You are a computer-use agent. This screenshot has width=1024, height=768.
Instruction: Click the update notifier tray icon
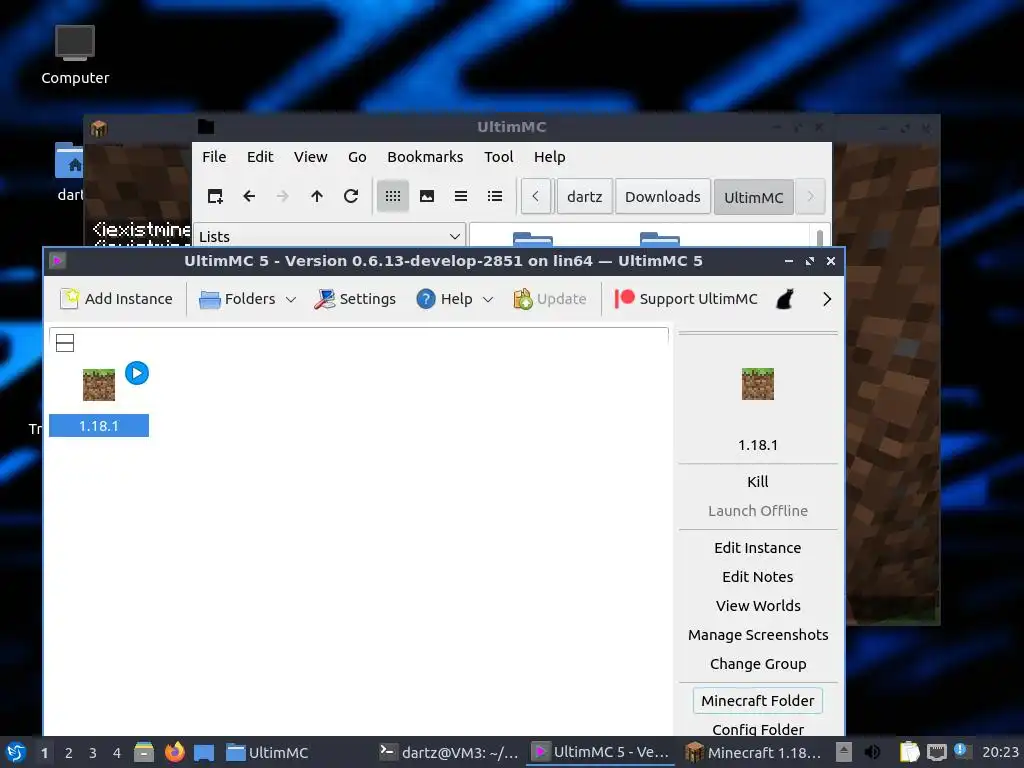point(961,750)
